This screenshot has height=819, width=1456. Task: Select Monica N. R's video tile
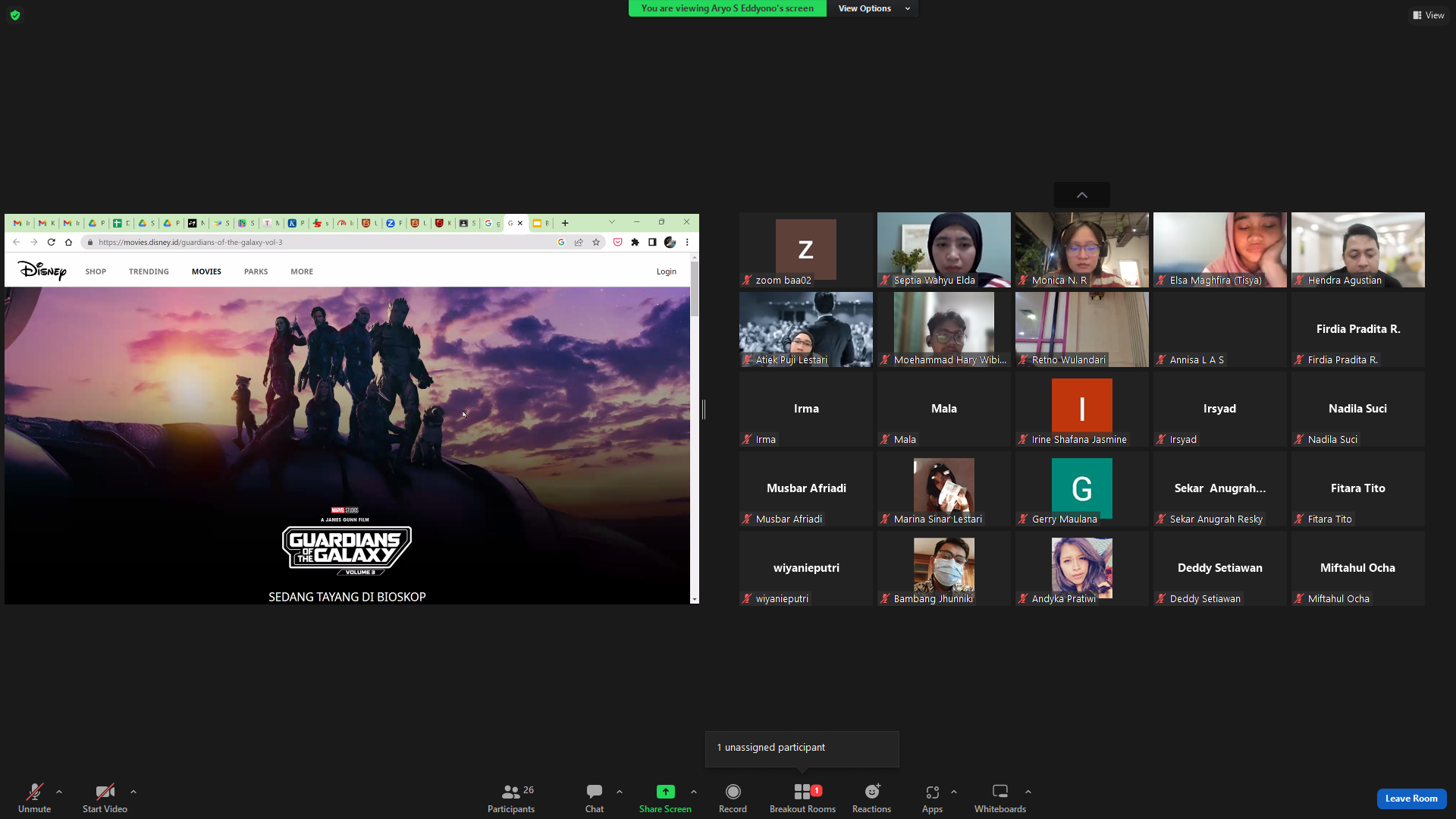(x=1082, y=249)
